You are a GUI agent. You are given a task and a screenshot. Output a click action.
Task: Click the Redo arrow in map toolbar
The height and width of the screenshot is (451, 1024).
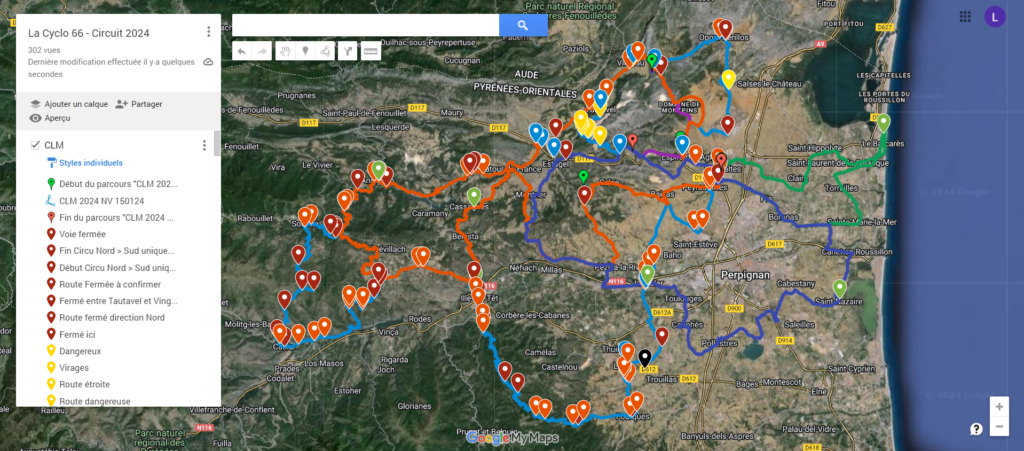tap(261, 51)
